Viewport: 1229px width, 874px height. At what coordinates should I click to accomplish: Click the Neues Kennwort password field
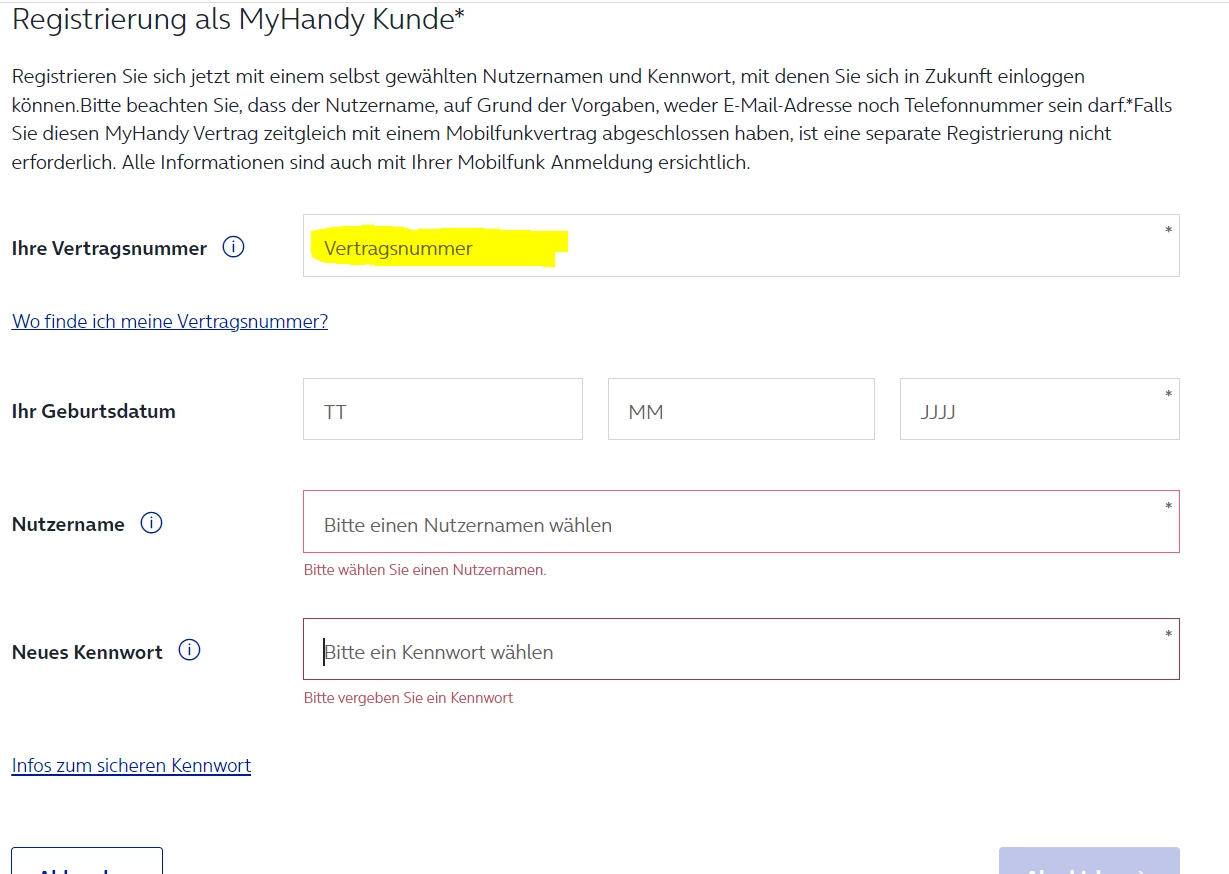741,649
